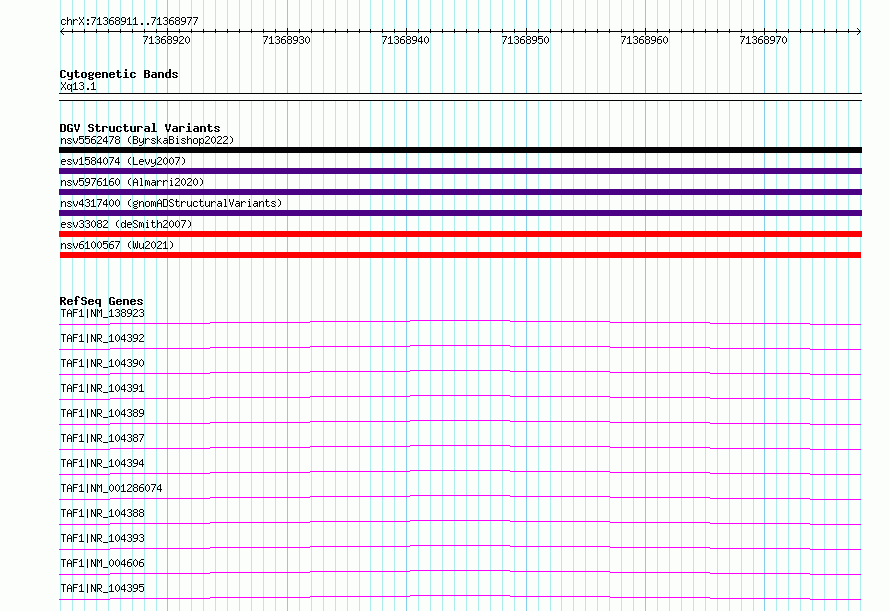Click esv33082 (deSmith2007) label

pos(126,224)
